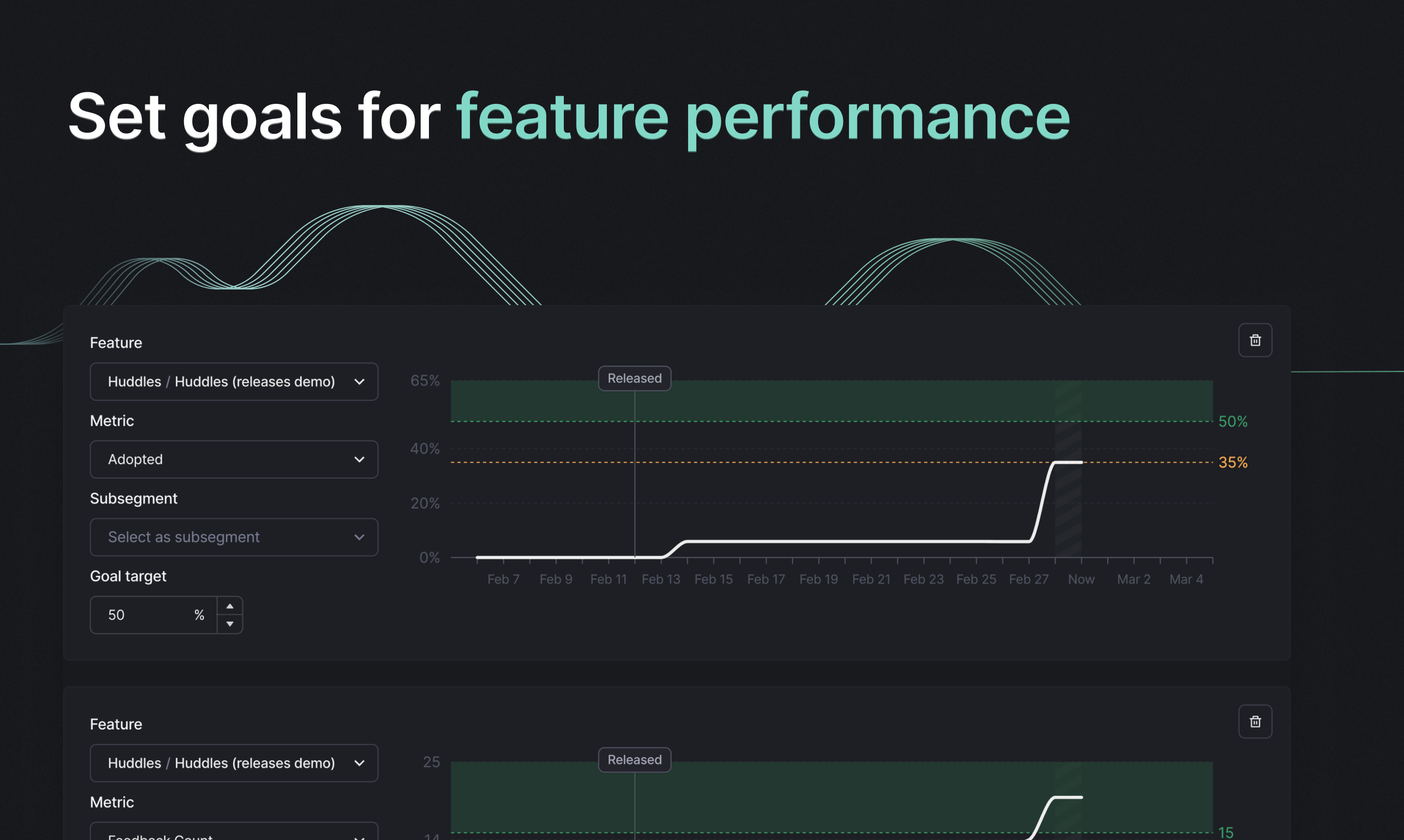This screenshot has height=840, width=1404.
Task: Click the 'Feb 19' axis label
Action: 819,579
